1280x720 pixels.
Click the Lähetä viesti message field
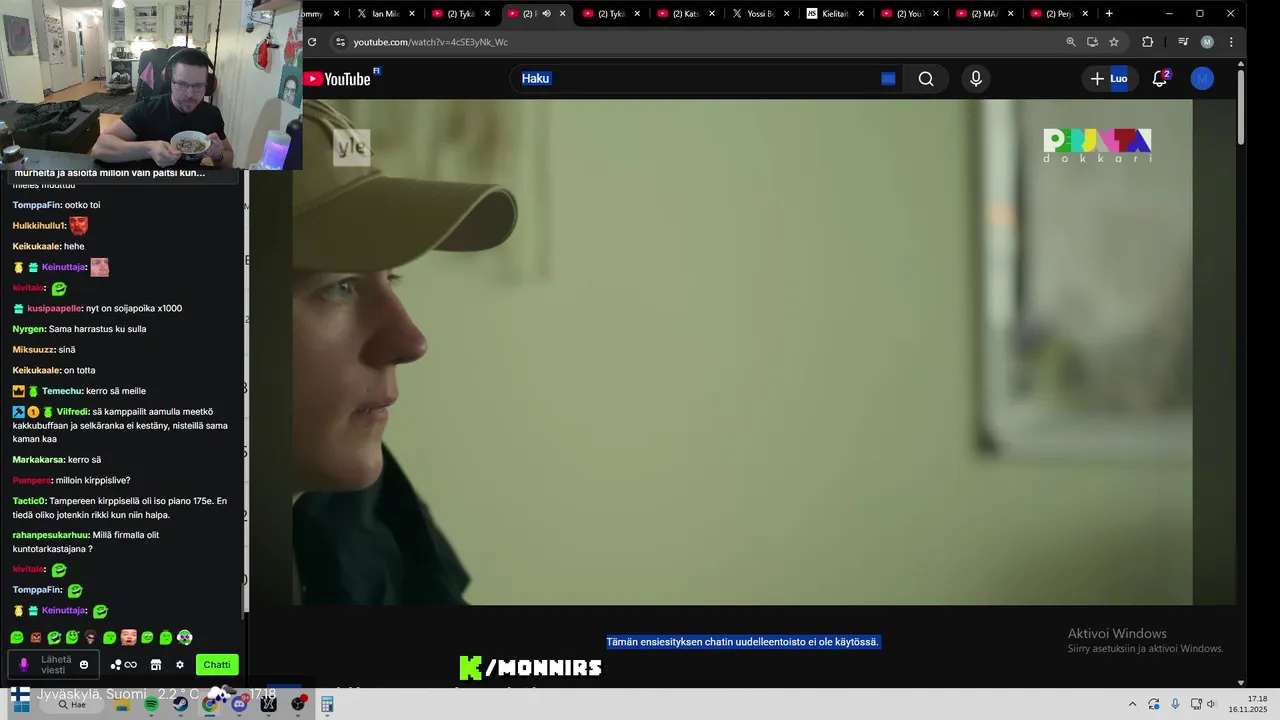(53, 665)
